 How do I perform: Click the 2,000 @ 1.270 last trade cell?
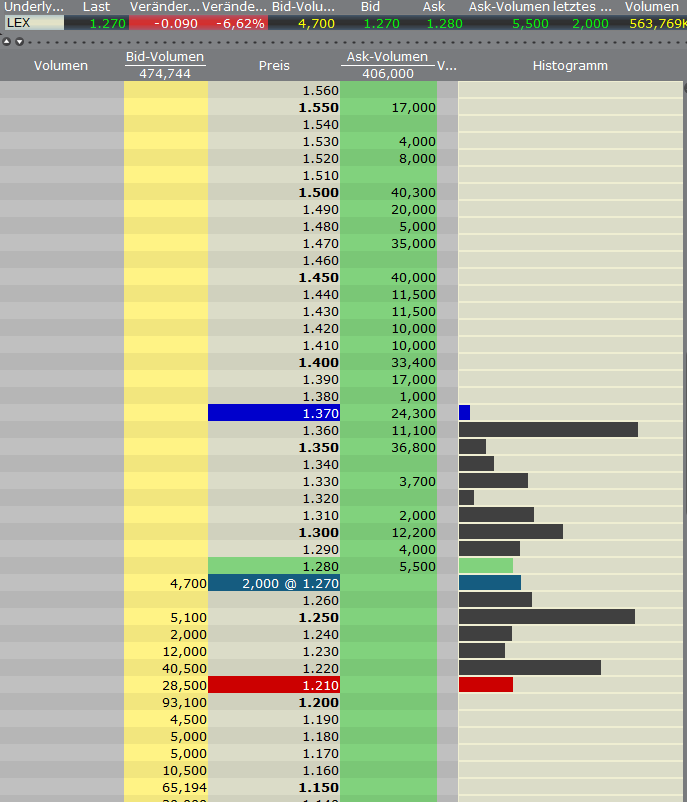click(274, 583)
